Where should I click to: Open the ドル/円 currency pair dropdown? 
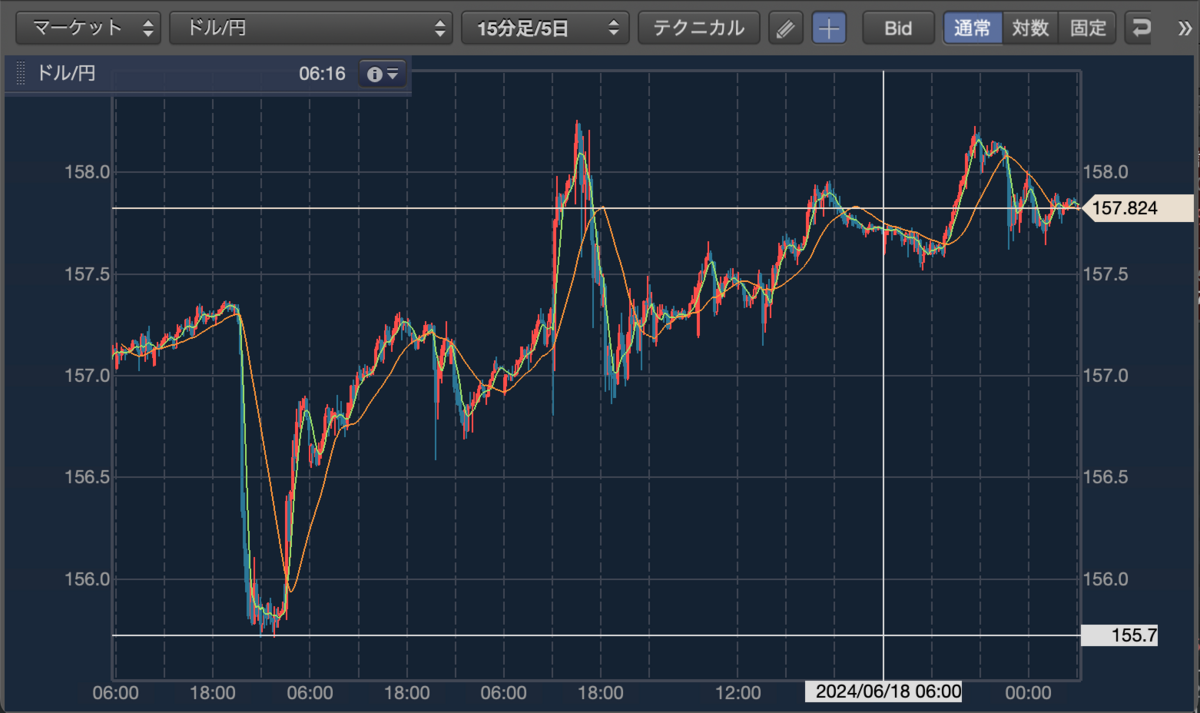[311, 28]
